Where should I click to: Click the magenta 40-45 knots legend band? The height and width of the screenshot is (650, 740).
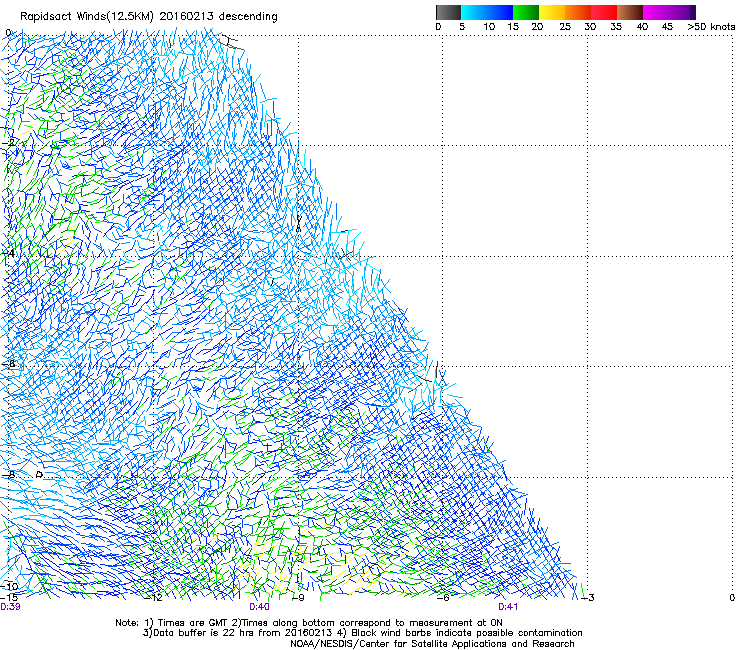tap(656, 12)
